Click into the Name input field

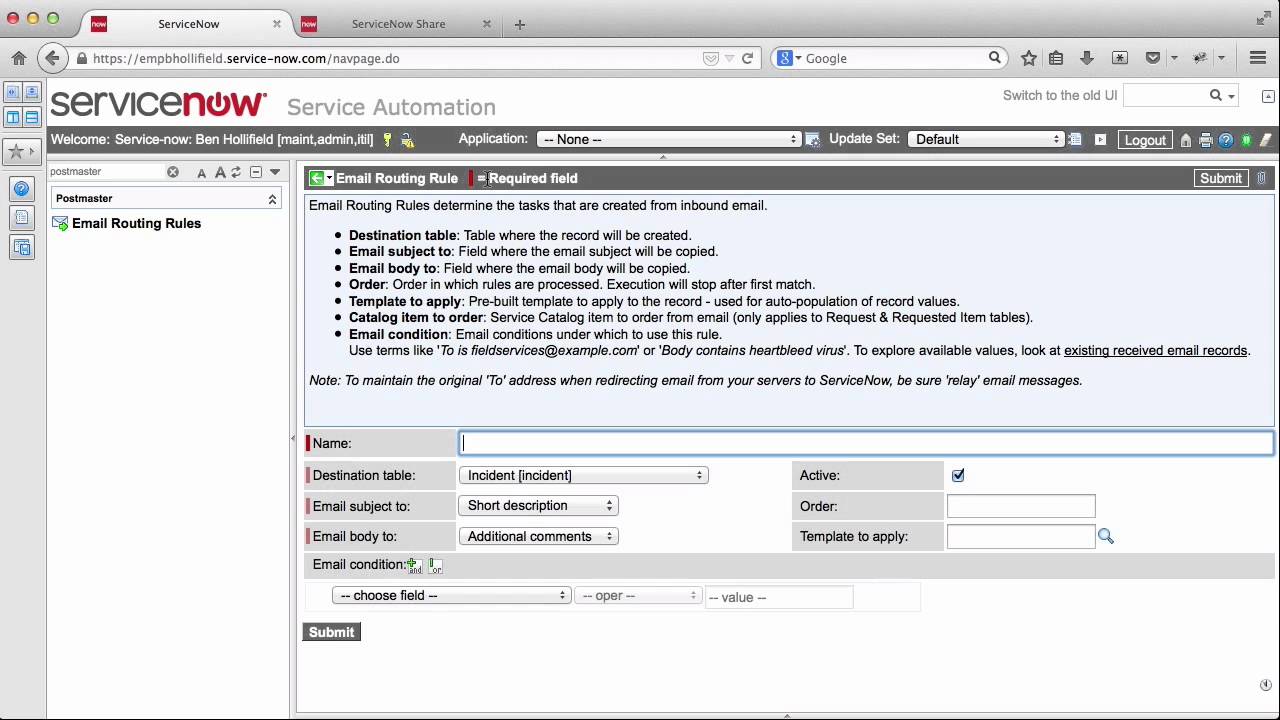tap(866, 444)
